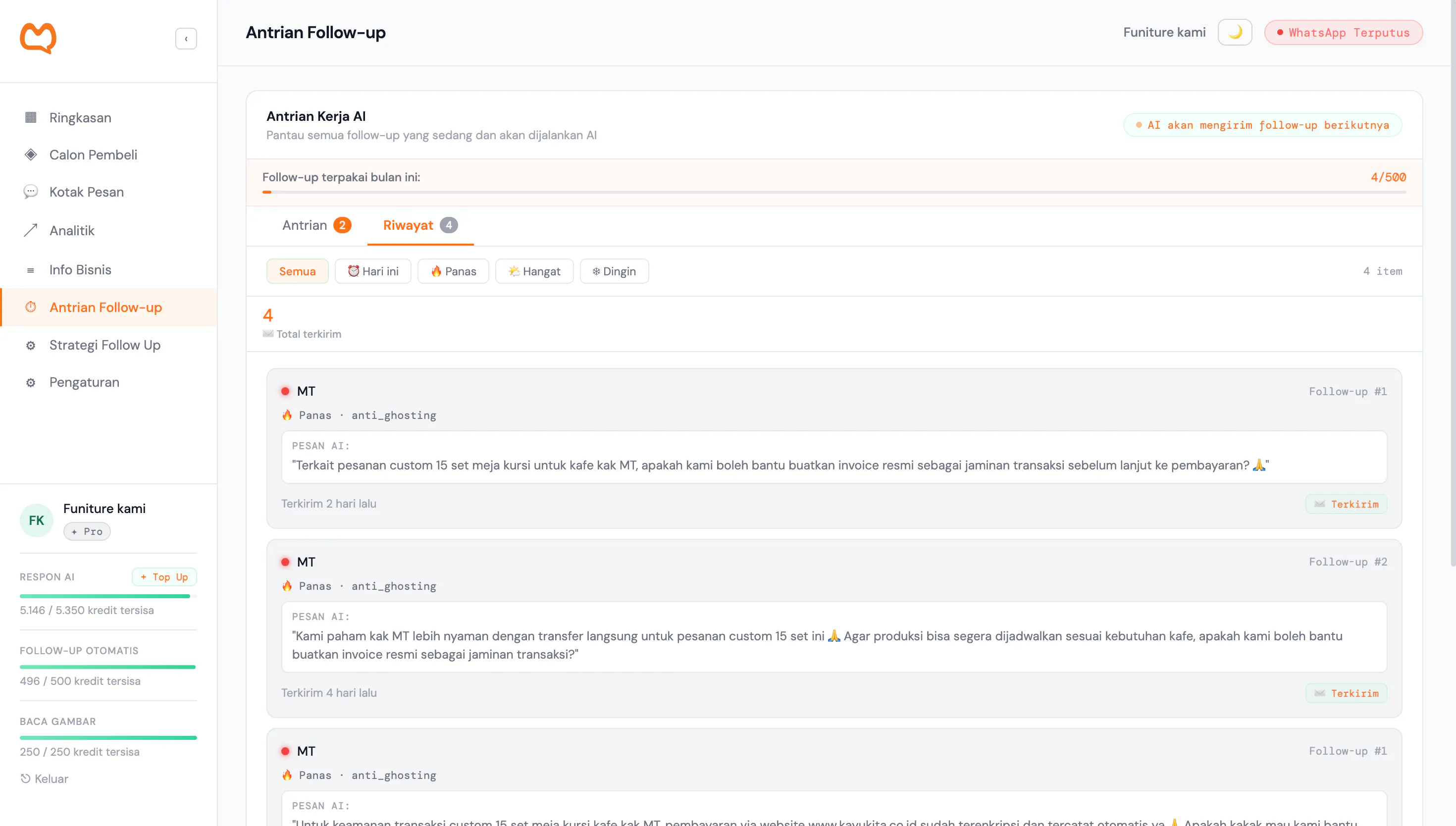Click the Keluar logout arrow icon
This screenshot has height=826, width=1456.
[x=26, y=778]
